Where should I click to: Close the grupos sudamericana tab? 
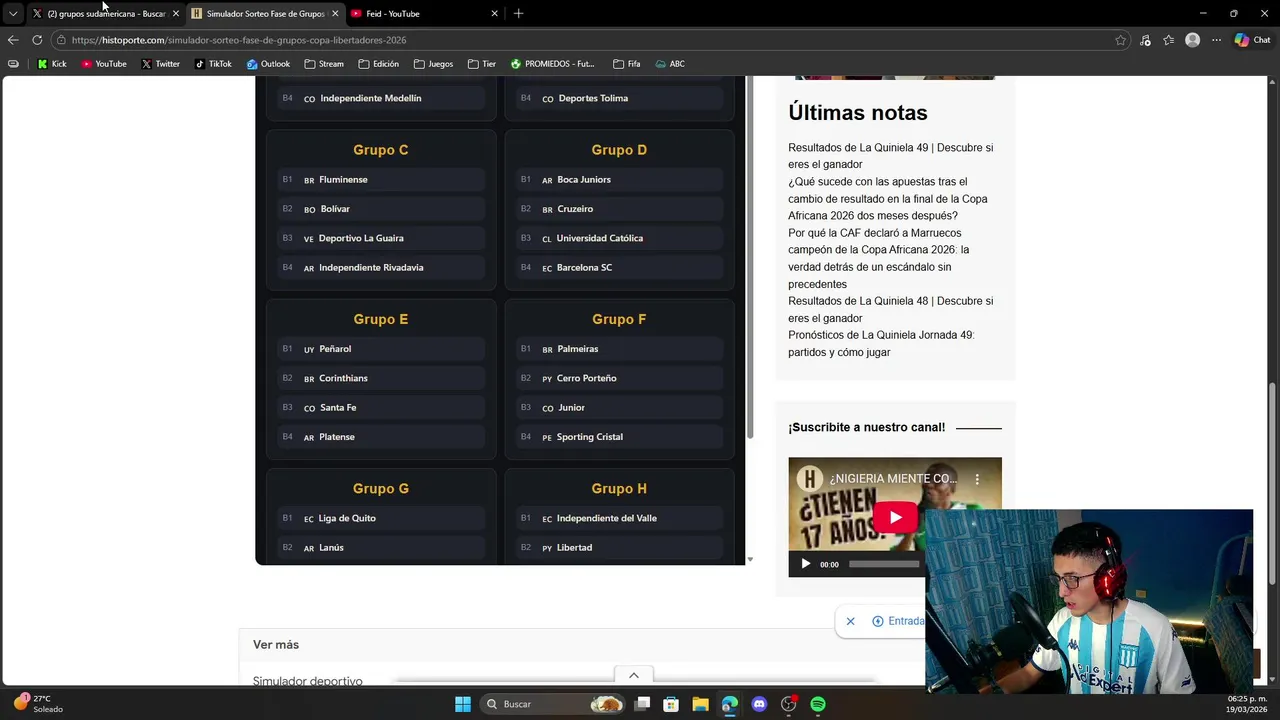pos(175,14)
